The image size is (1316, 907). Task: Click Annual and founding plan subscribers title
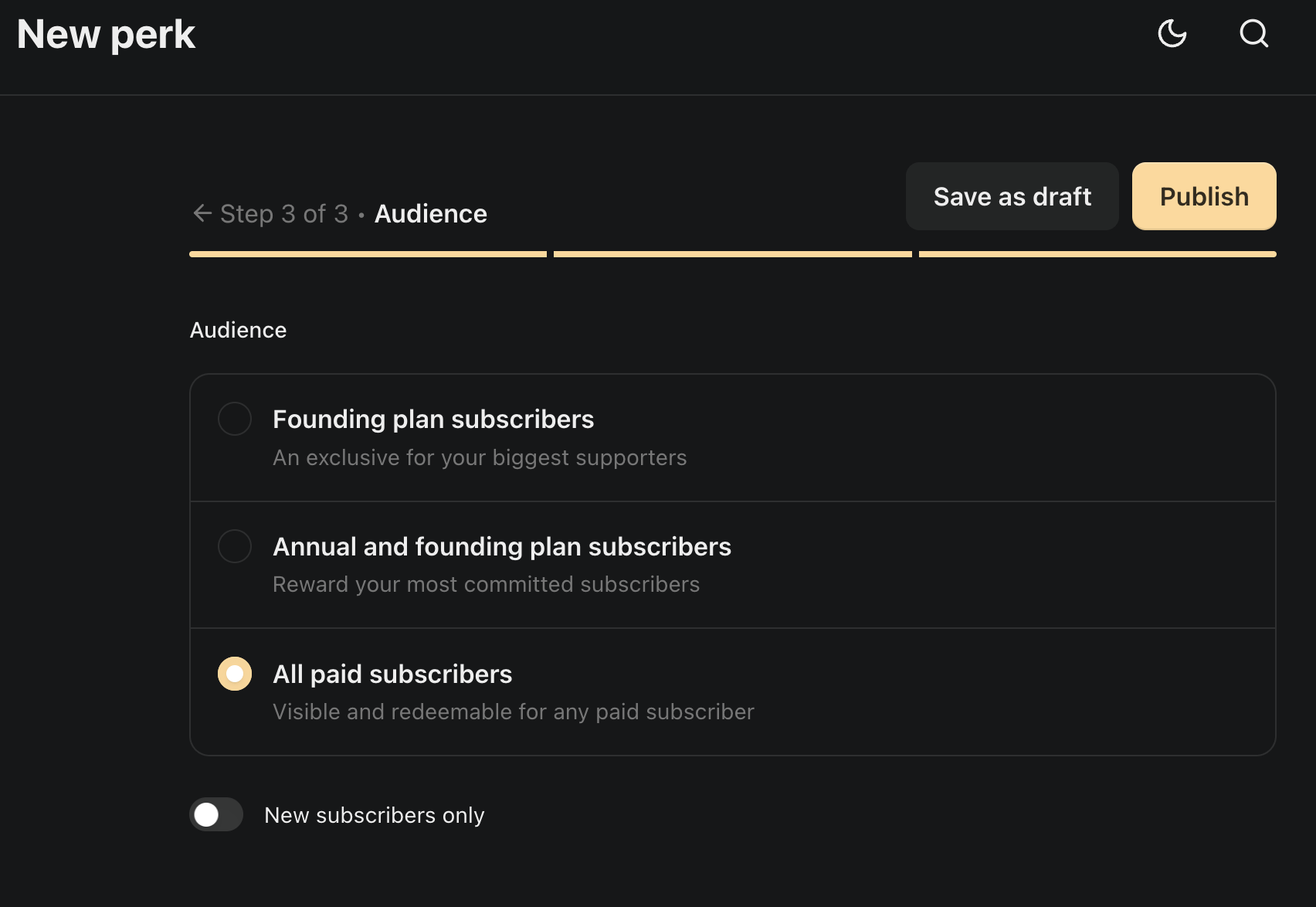502,547
